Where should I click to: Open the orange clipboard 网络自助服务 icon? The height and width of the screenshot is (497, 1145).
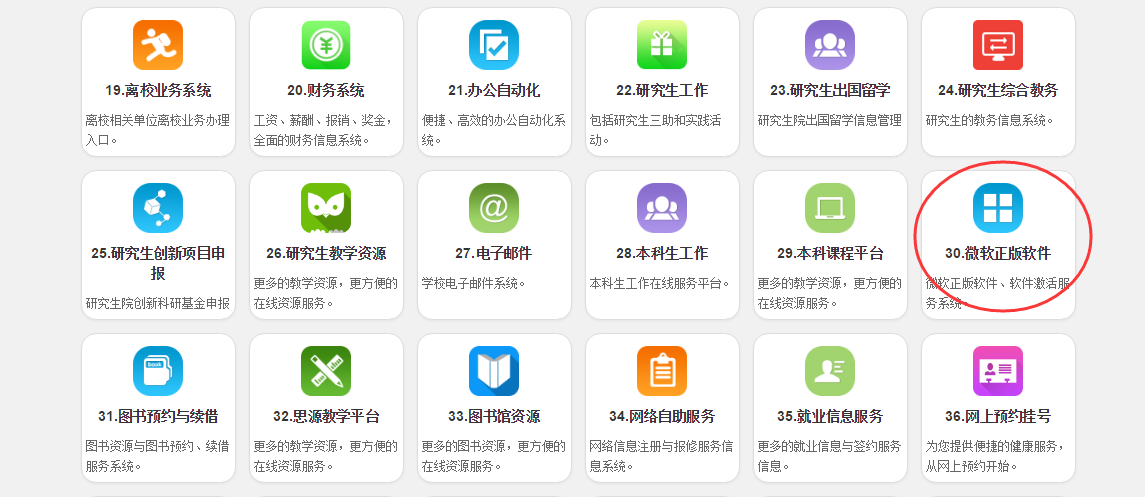click(662, 371)
